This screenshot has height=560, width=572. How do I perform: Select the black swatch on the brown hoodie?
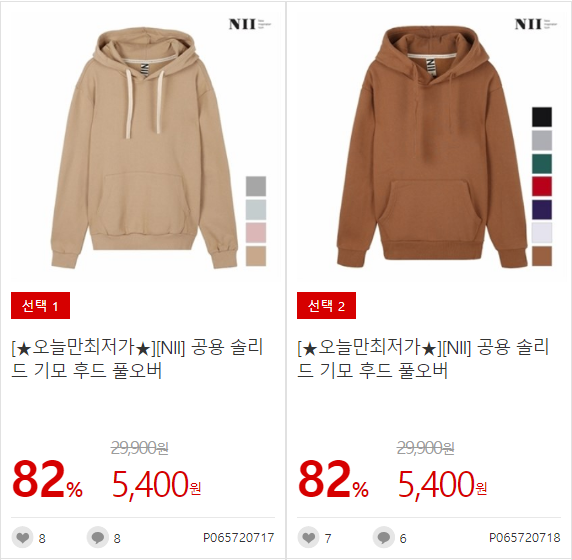(542, 117)
